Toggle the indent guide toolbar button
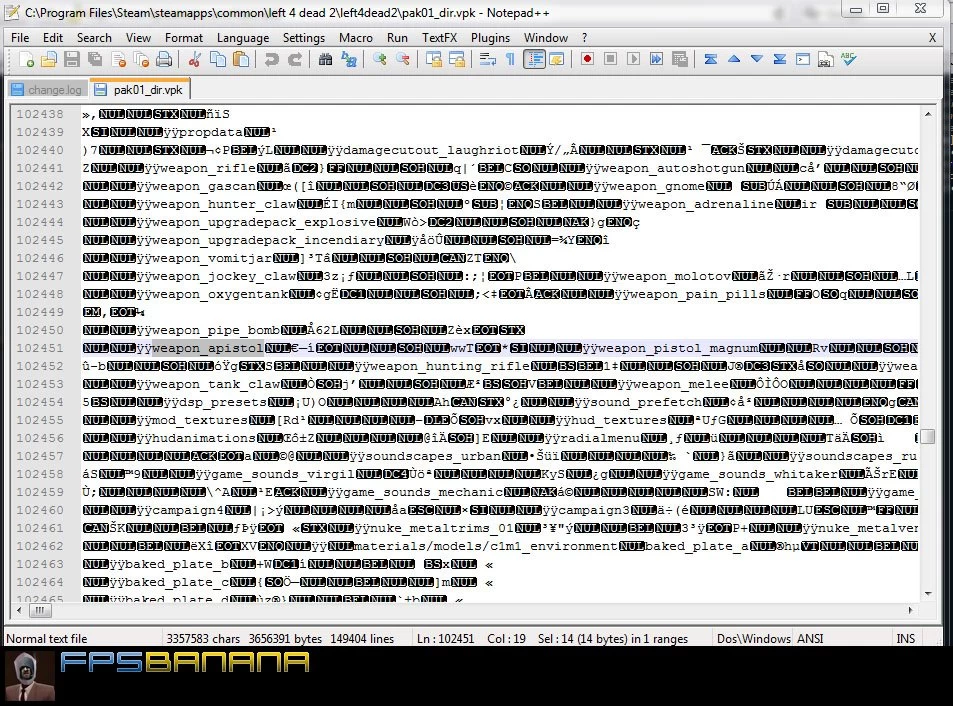Viewport: 953px width, 706px height. pyautogui.click(x=534, y=60)
